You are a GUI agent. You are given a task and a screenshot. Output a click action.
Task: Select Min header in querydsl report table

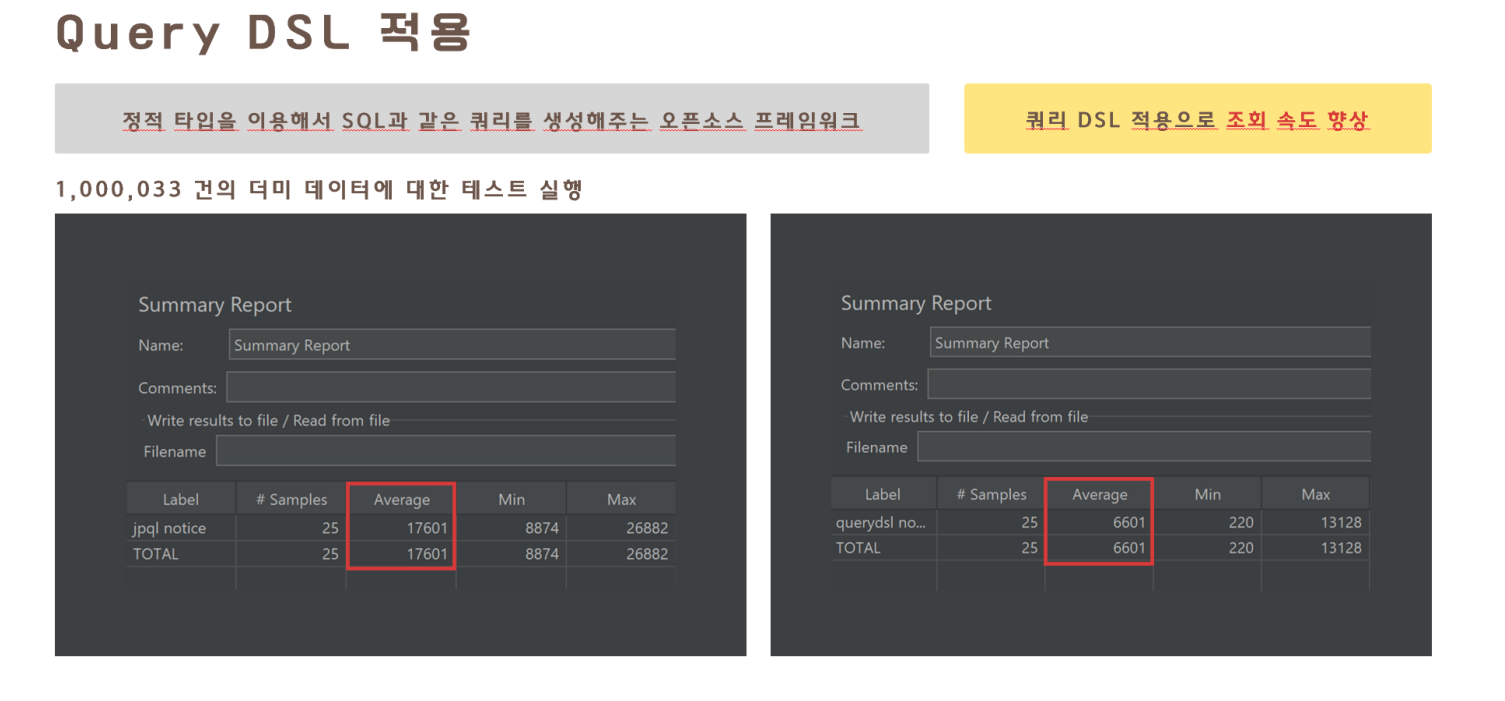1208,494
